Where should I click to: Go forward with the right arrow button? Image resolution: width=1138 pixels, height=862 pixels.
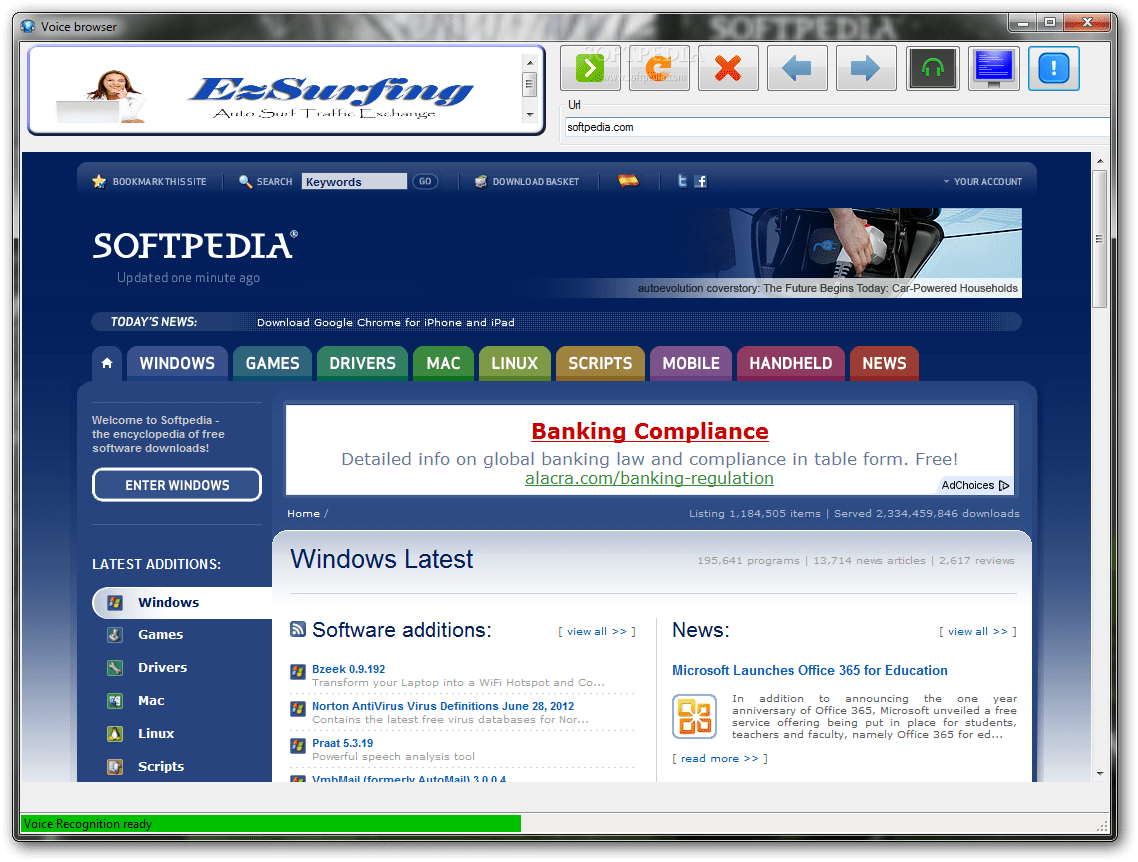point(866,68)
